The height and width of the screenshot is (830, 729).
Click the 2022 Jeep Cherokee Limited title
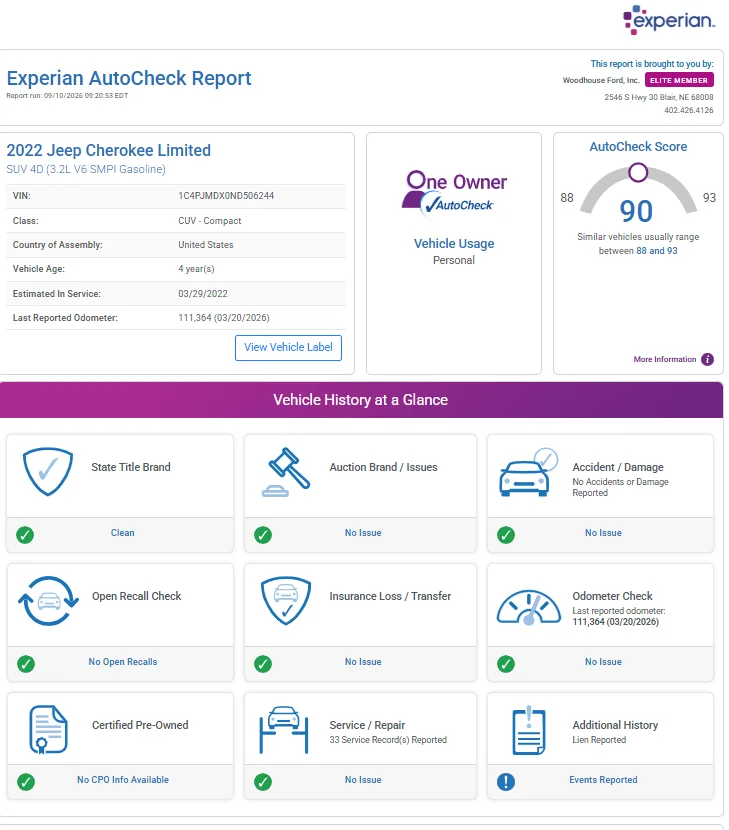tap(109, 150)
